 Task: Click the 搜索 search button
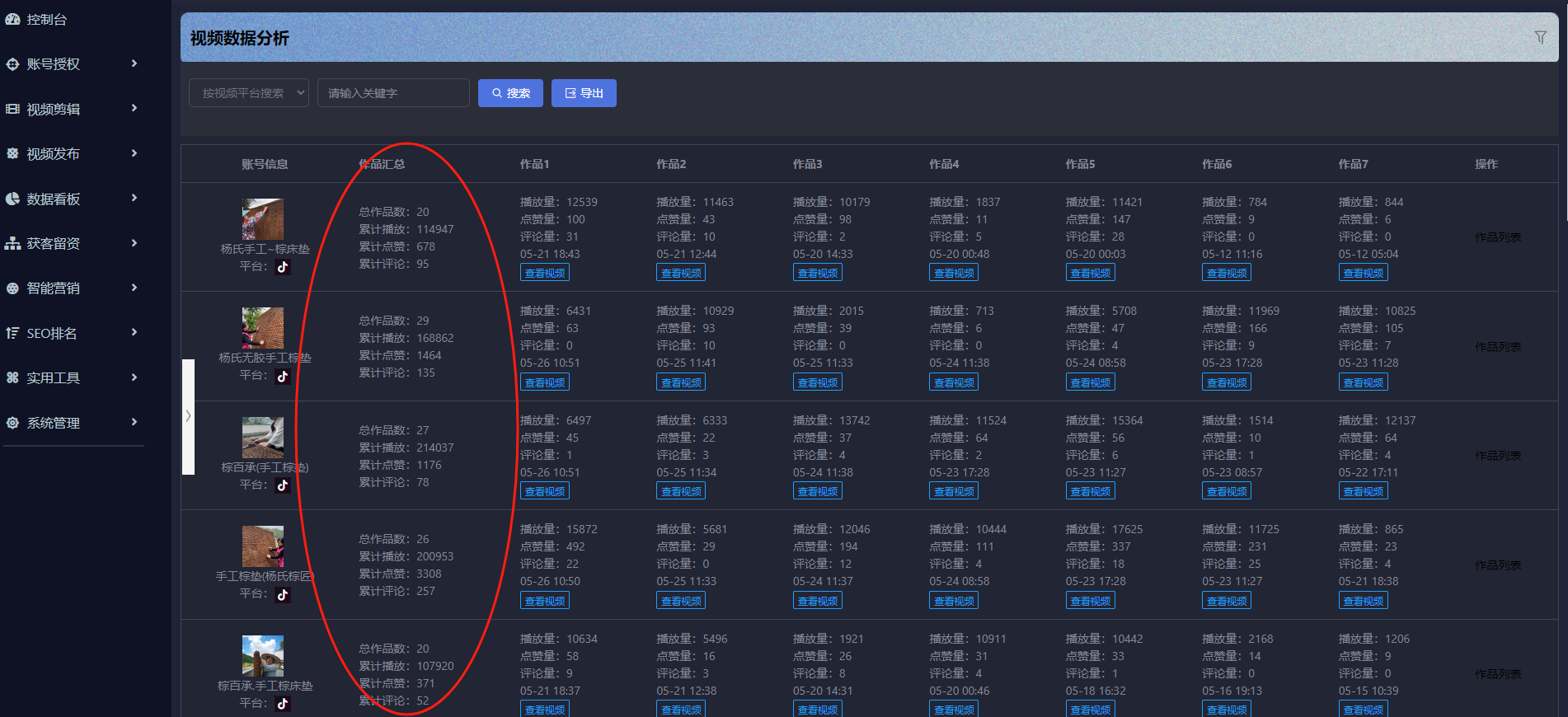tap(510, 93)
